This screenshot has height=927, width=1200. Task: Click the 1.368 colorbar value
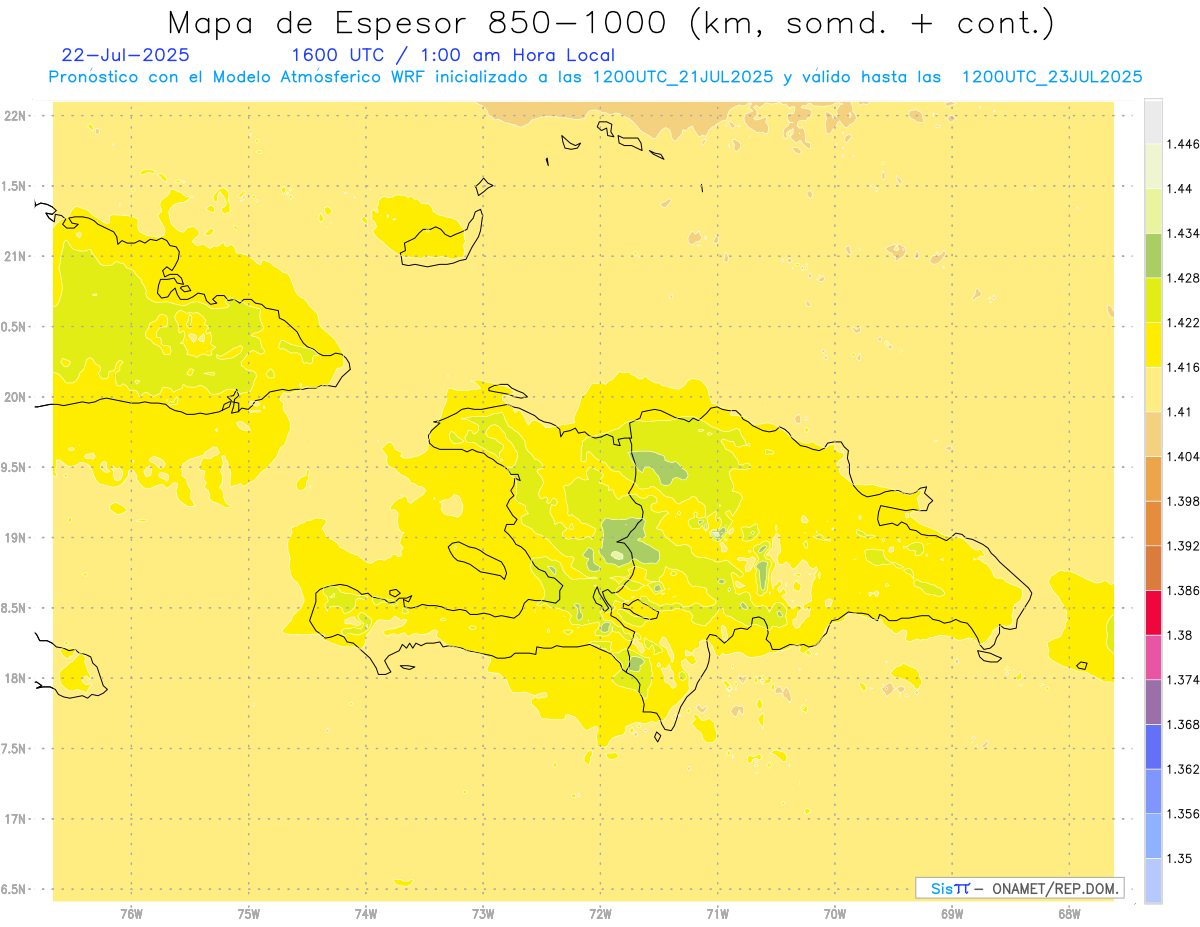[1184, 724]
